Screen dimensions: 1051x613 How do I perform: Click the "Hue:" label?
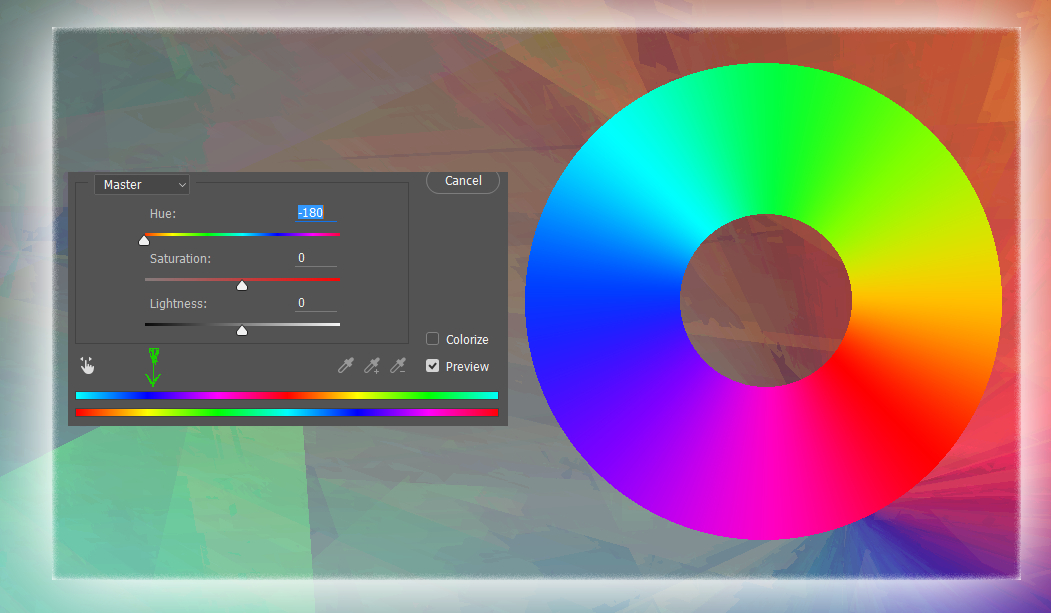click(163, 214)
